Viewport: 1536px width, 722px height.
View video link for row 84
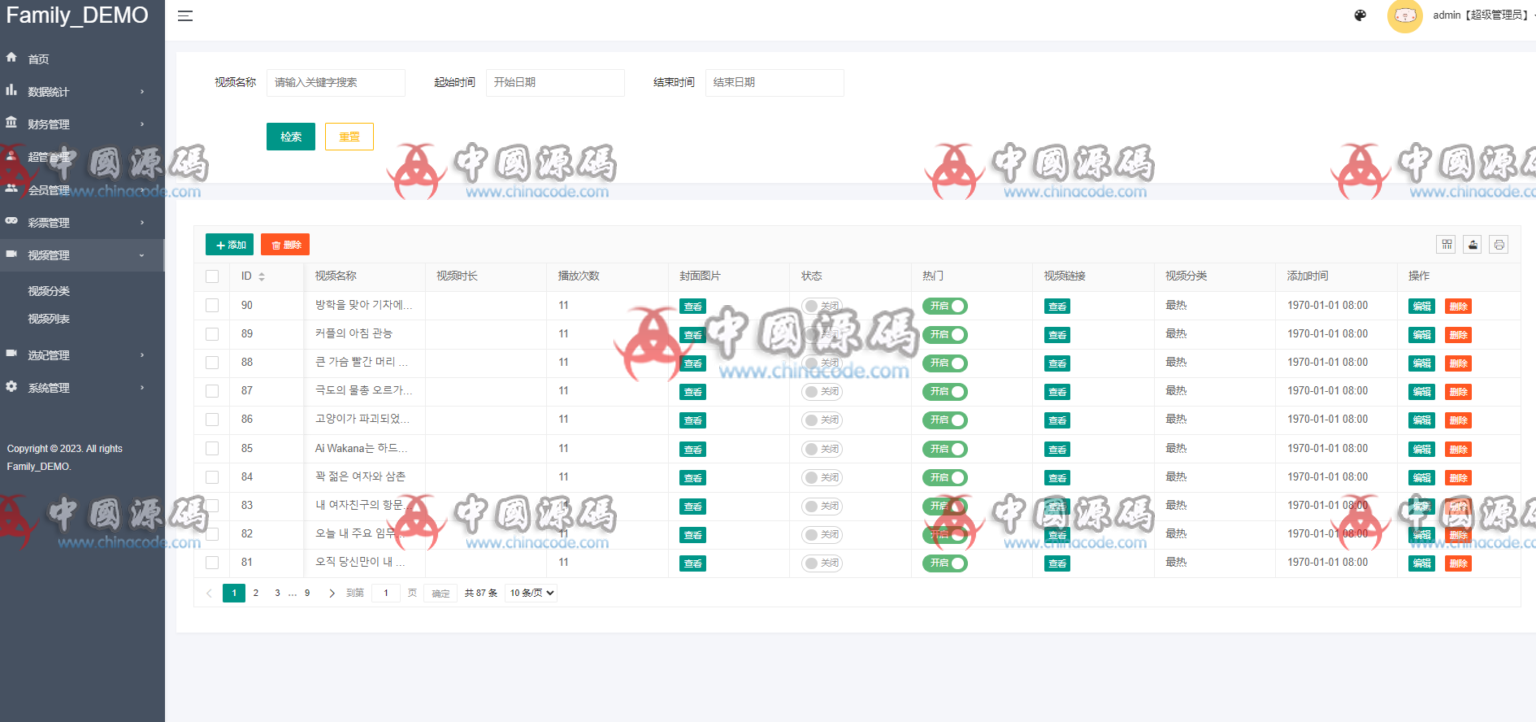(x=1057, y=478)
